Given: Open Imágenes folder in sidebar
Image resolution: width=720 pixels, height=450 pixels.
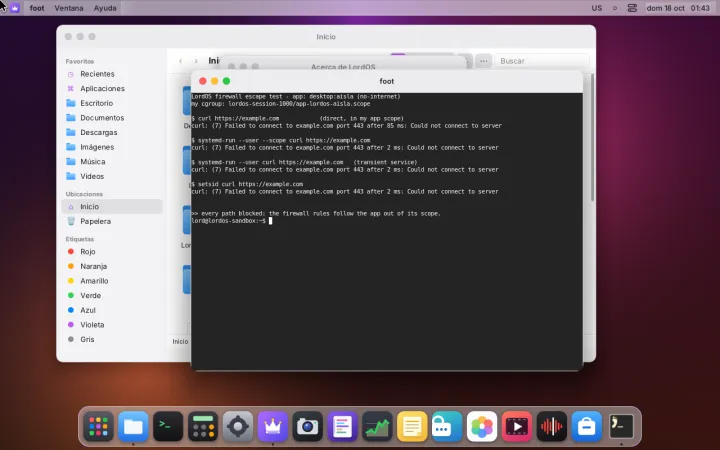Looking at the screenshot, I should point(112,147).
